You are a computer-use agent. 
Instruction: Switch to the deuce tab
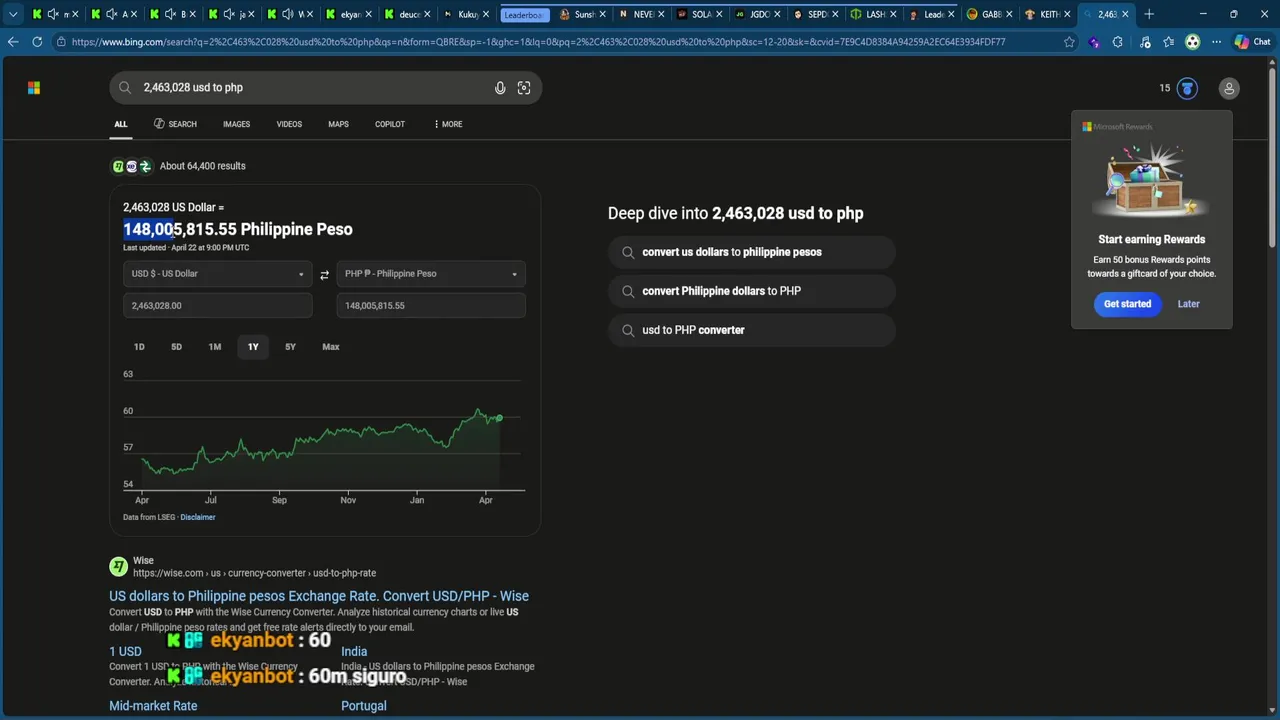click(408, 14)
